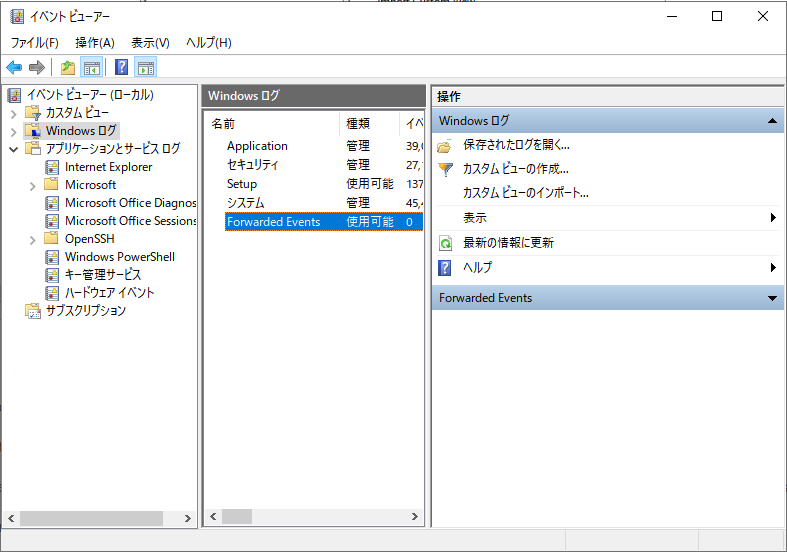The height and width of the screenshot is (552, 787).
Task: Click the 名前 column header
Action: pos(223,124)
